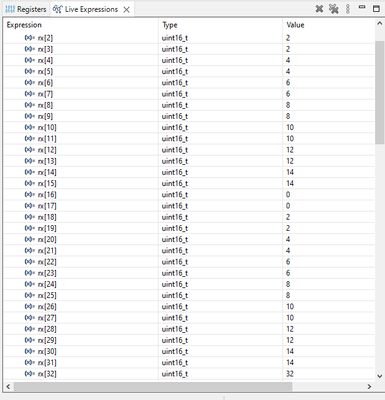
Task: Click the horizontal scrollbar right arrow
Action: coord(369,387)
